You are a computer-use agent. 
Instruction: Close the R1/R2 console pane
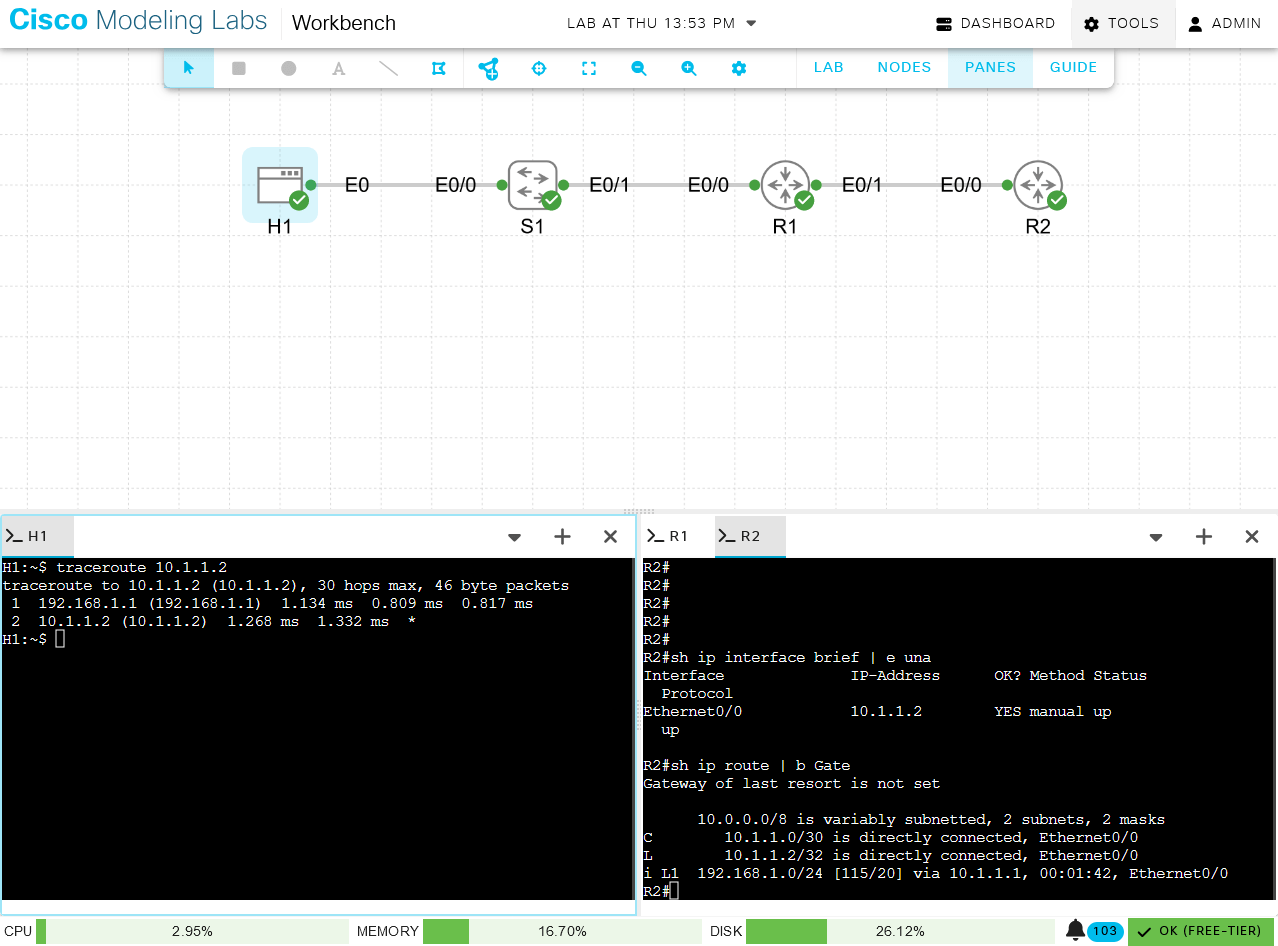click(x=1252, y=537)
